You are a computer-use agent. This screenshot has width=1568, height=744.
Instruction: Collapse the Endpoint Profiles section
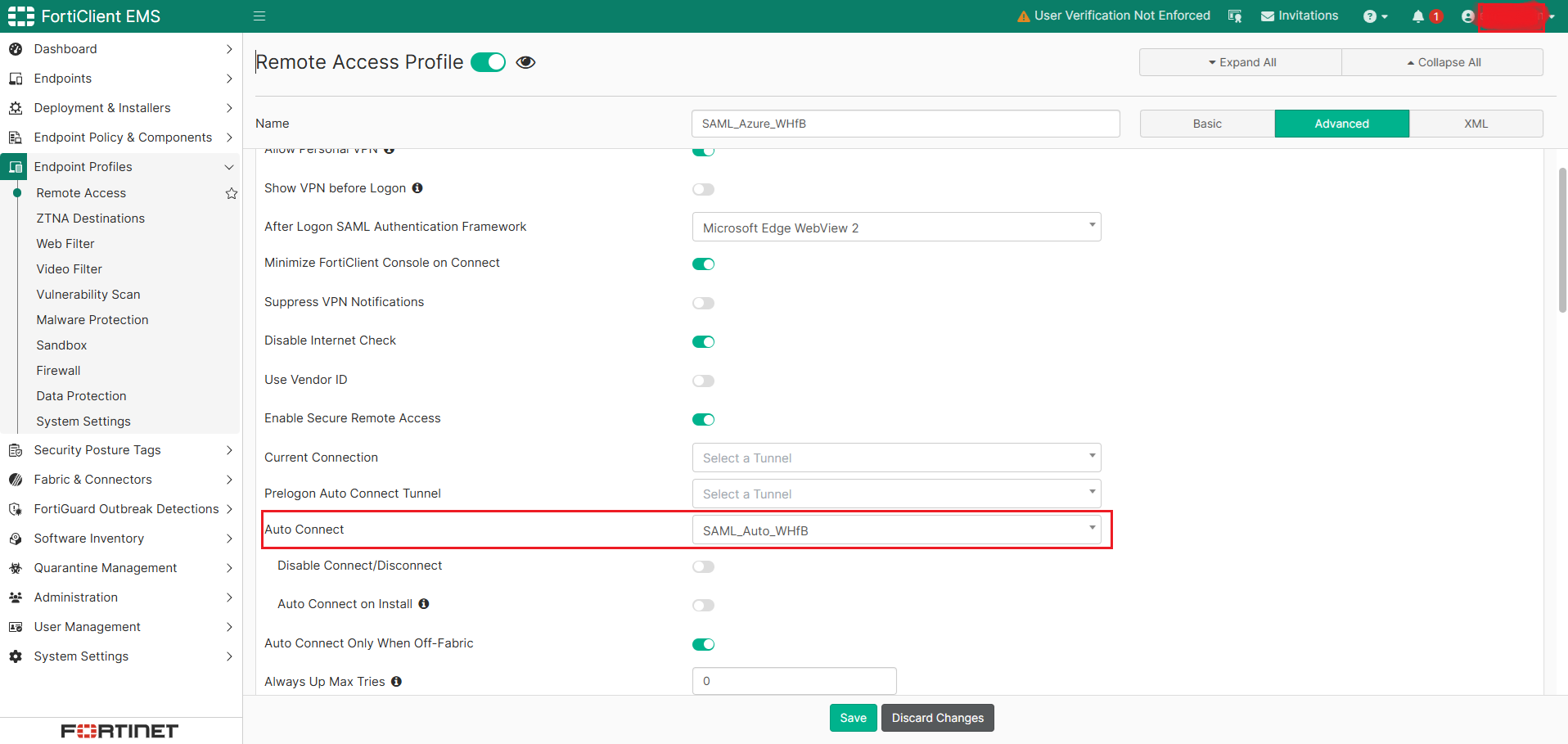coord(229,166)
